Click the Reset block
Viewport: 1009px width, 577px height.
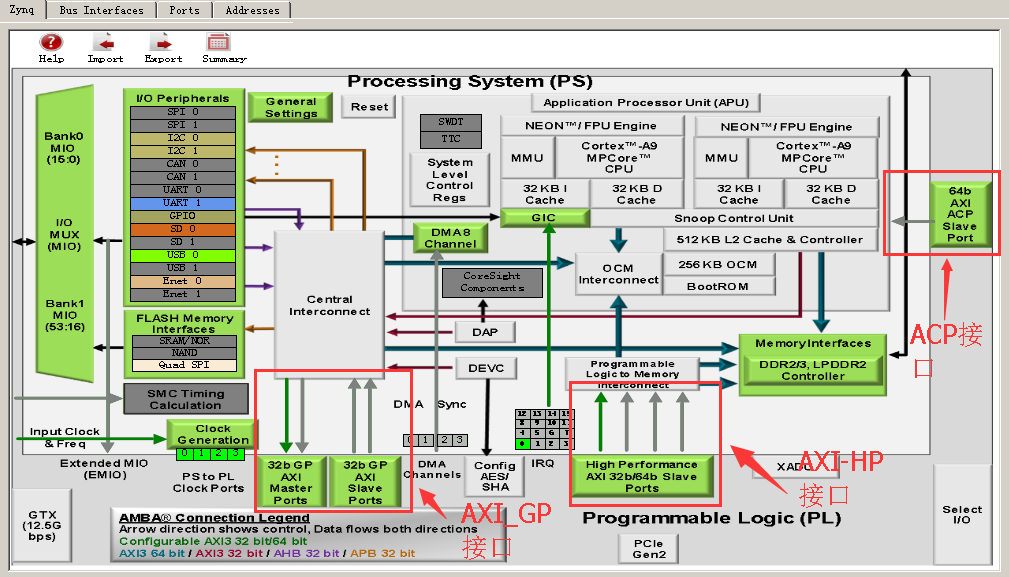[x=369, y=107]
